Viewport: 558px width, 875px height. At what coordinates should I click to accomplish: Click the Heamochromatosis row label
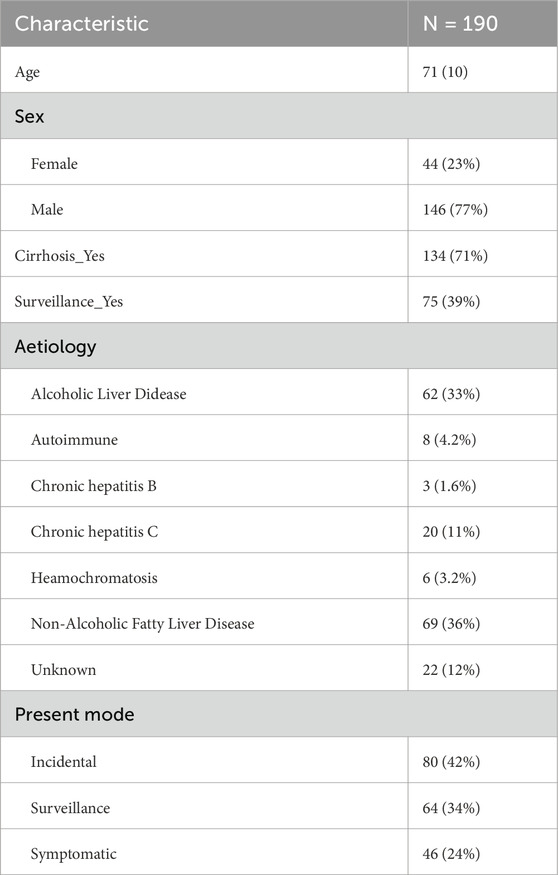(x=94, y=578)
